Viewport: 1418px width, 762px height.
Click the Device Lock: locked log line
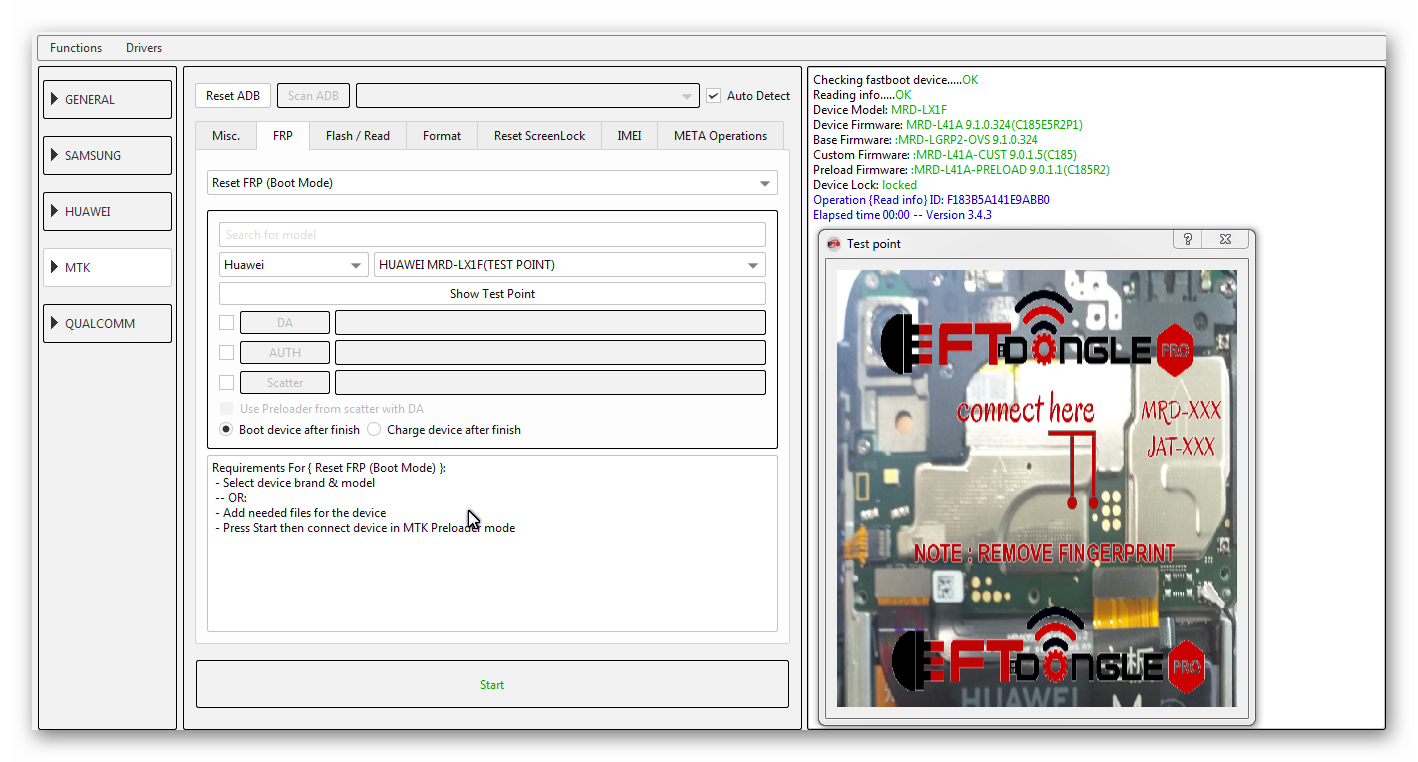[x=865, y=185]
